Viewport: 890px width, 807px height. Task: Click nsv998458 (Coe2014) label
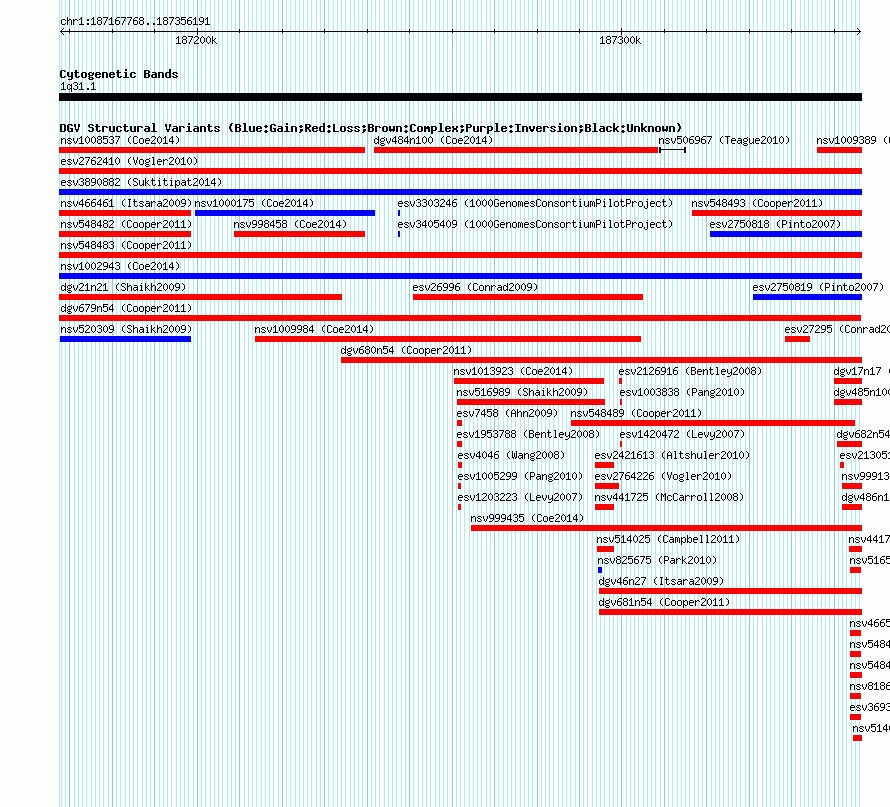pyautogui.click(x=289, y=224)
